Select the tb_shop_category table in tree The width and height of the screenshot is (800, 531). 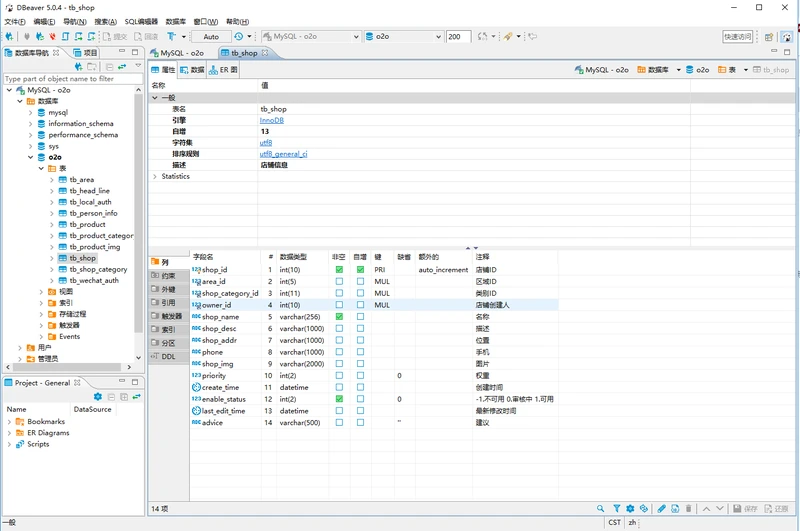tap(98, 269)
